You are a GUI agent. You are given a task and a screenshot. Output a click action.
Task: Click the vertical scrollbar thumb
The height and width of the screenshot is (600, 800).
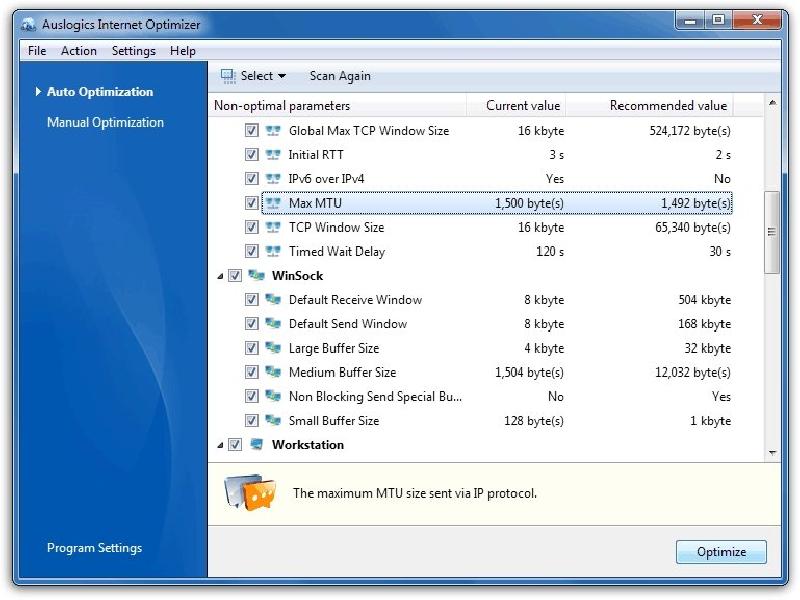772,232
